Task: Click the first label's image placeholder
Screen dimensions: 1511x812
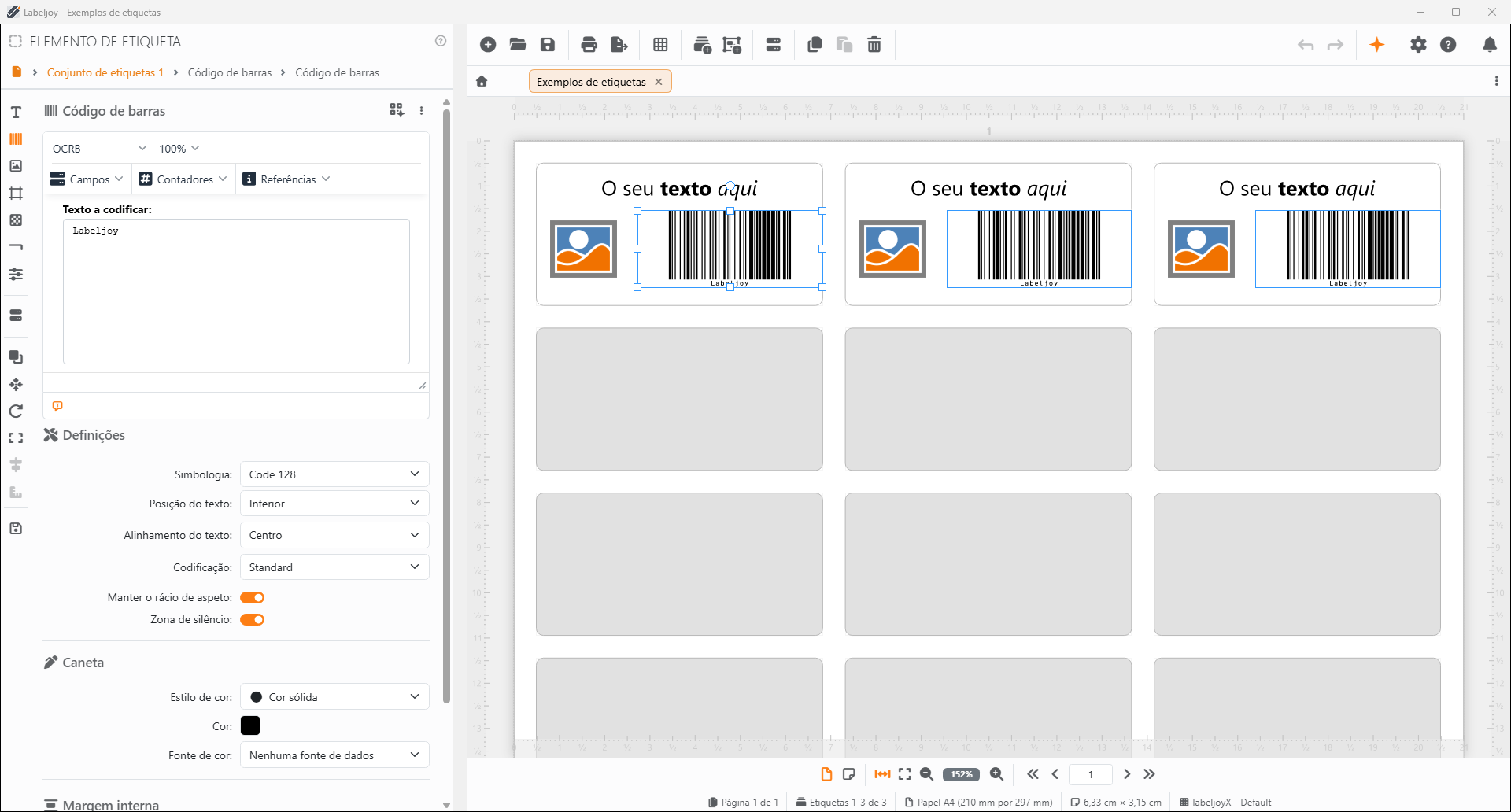Action: coord(583,249)
